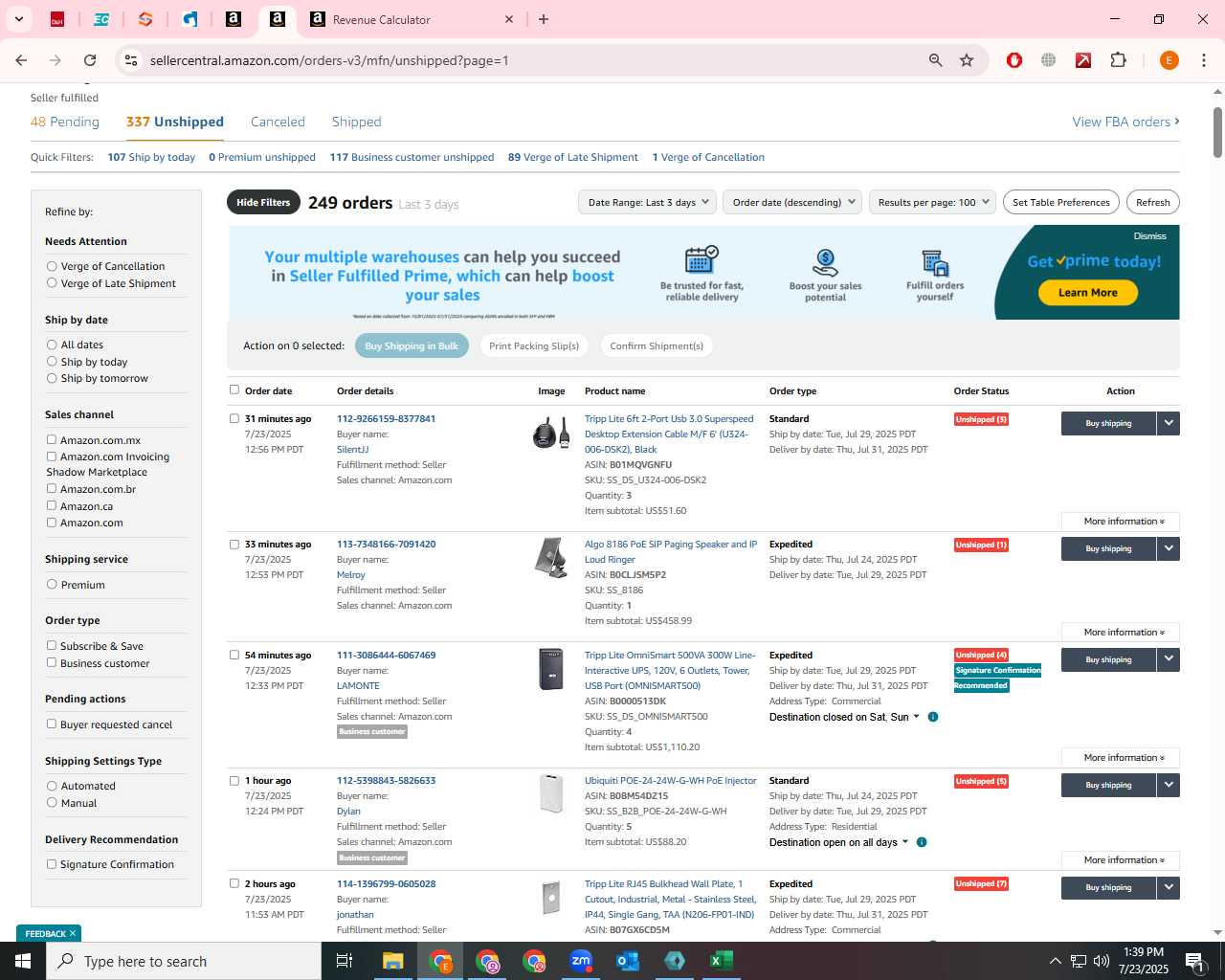This screenshot has width=1225, height=980.
Task: Select 337 Unshipped tab
Action: tap(175, 122)
